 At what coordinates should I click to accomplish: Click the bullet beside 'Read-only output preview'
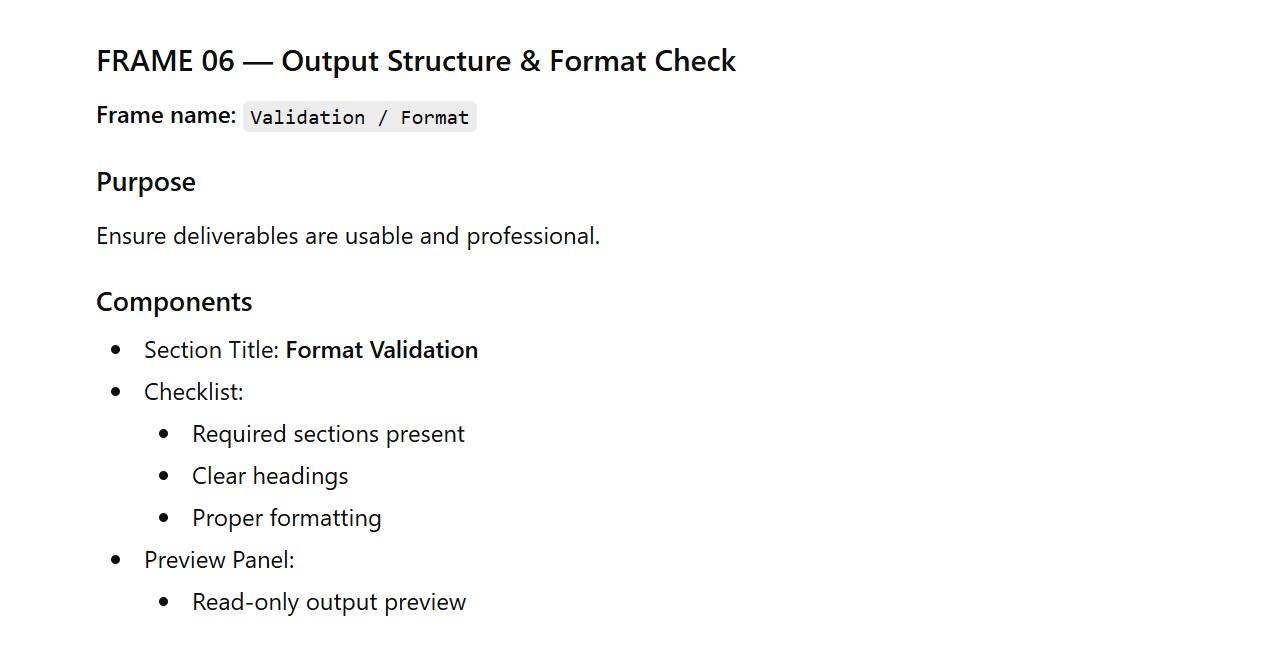(x=165, y=602)
